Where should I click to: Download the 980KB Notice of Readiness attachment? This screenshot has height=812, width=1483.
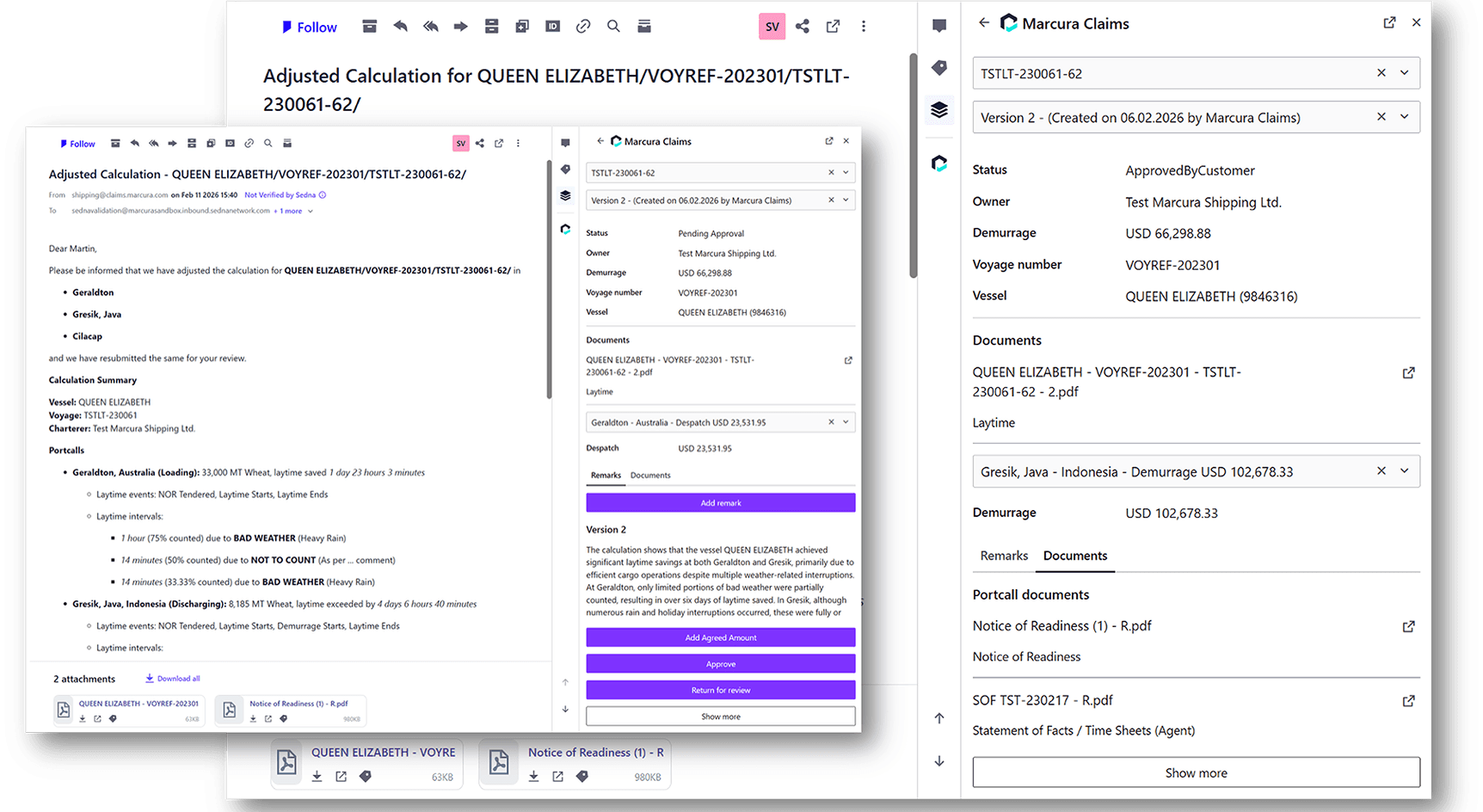533,776
